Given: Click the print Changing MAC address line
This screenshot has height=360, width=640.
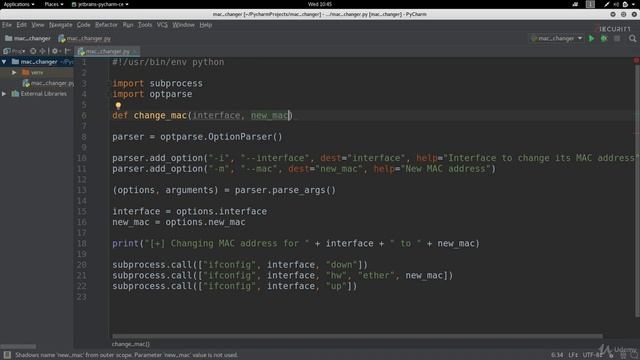Looking at the screenshot, I should click(296, 244).
